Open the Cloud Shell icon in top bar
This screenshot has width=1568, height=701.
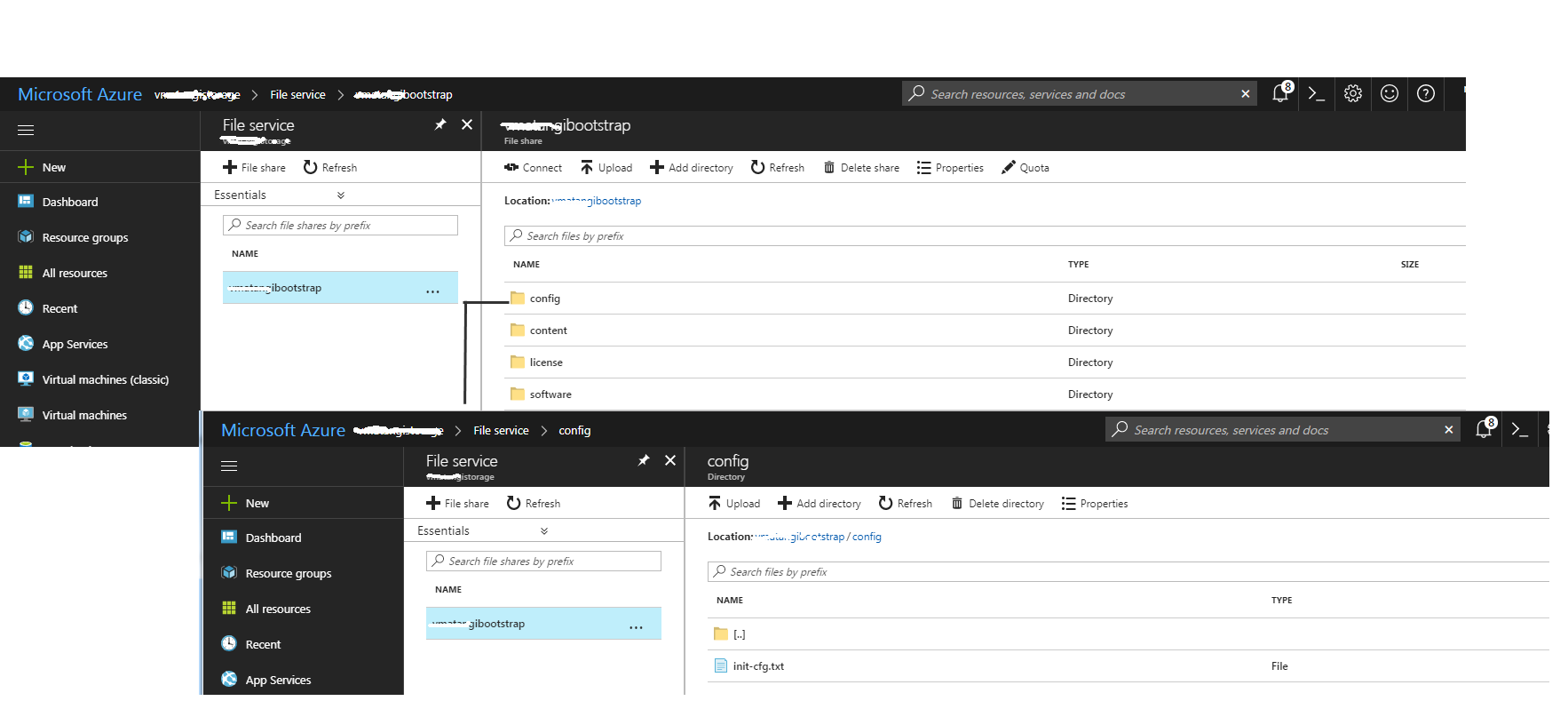1316,94
